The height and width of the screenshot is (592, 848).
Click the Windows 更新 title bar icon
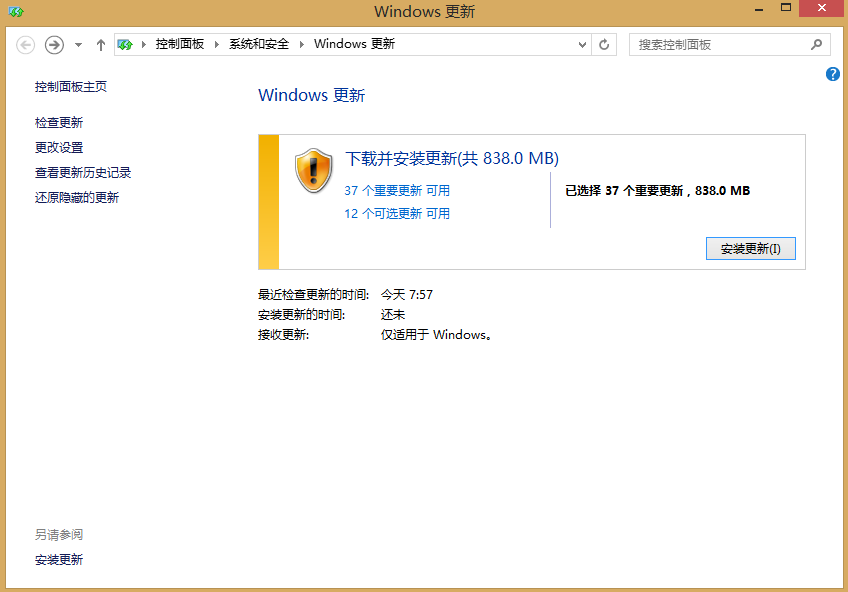(x=15, y=11)
